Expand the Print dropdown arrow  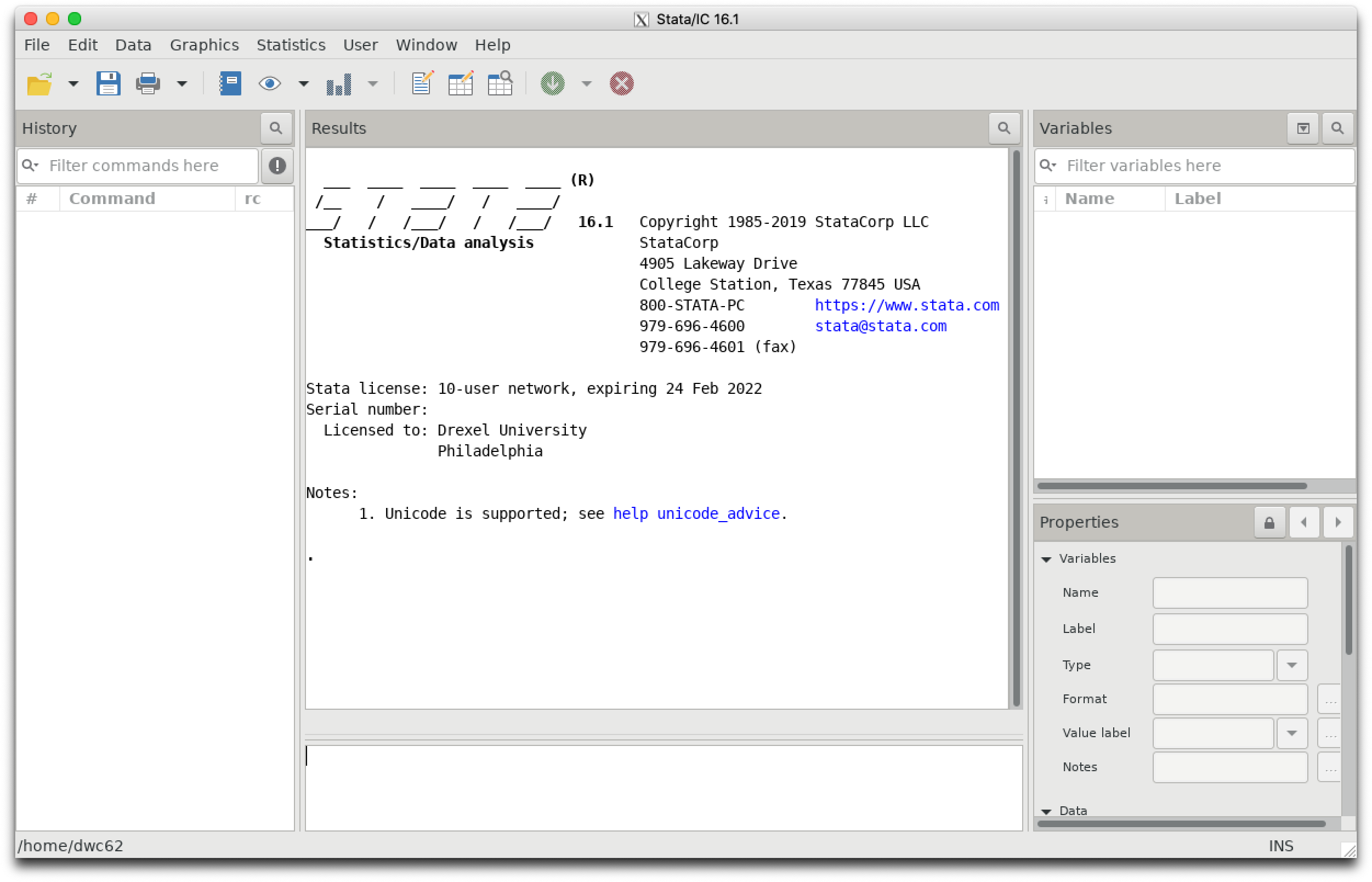pos(182,83)
